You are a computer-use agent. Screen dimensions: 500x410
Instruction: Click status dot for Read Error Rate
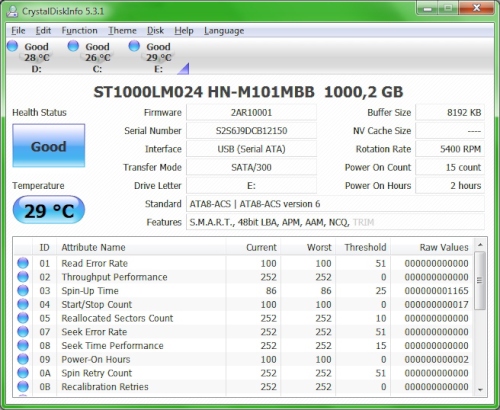(23, 263)
